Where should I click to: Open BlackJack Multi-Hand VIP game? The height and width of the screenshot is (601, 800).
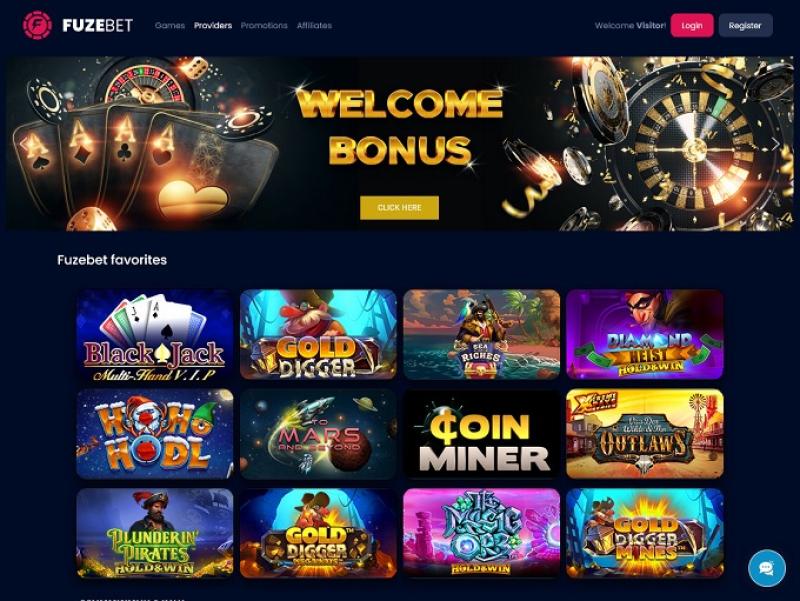pos(155,335)
